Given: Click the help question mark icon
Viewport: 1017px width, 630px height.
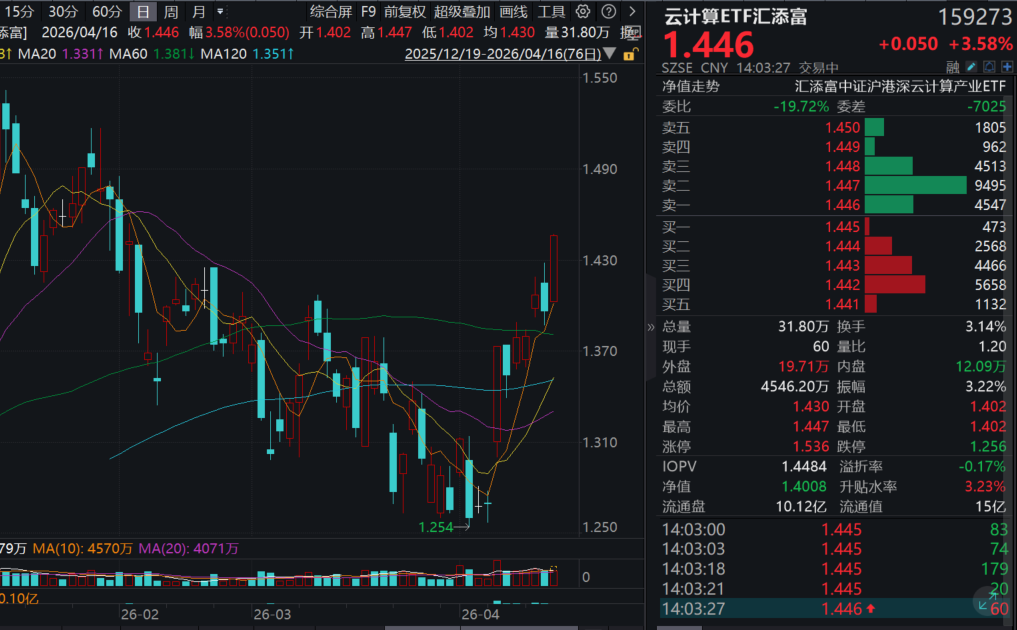Looking at the screenshot, I should point(609,12).
